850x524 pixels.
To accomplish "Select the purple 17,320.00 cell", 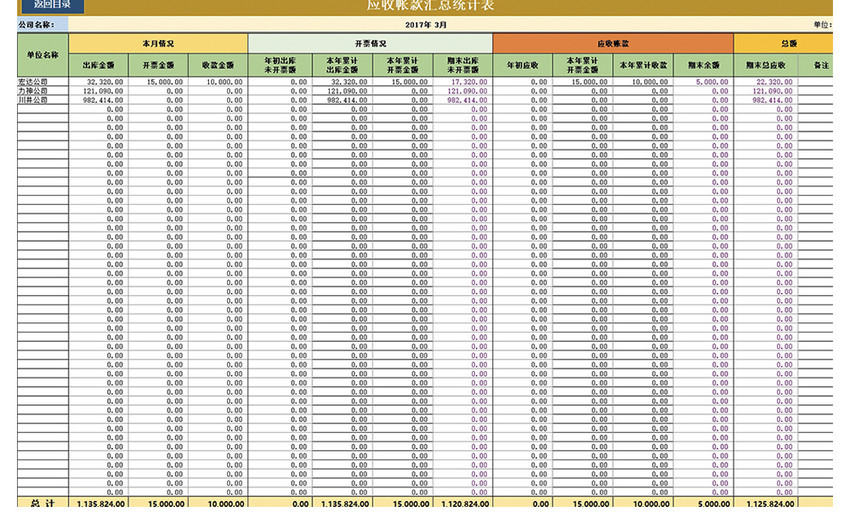I will 463,82.
